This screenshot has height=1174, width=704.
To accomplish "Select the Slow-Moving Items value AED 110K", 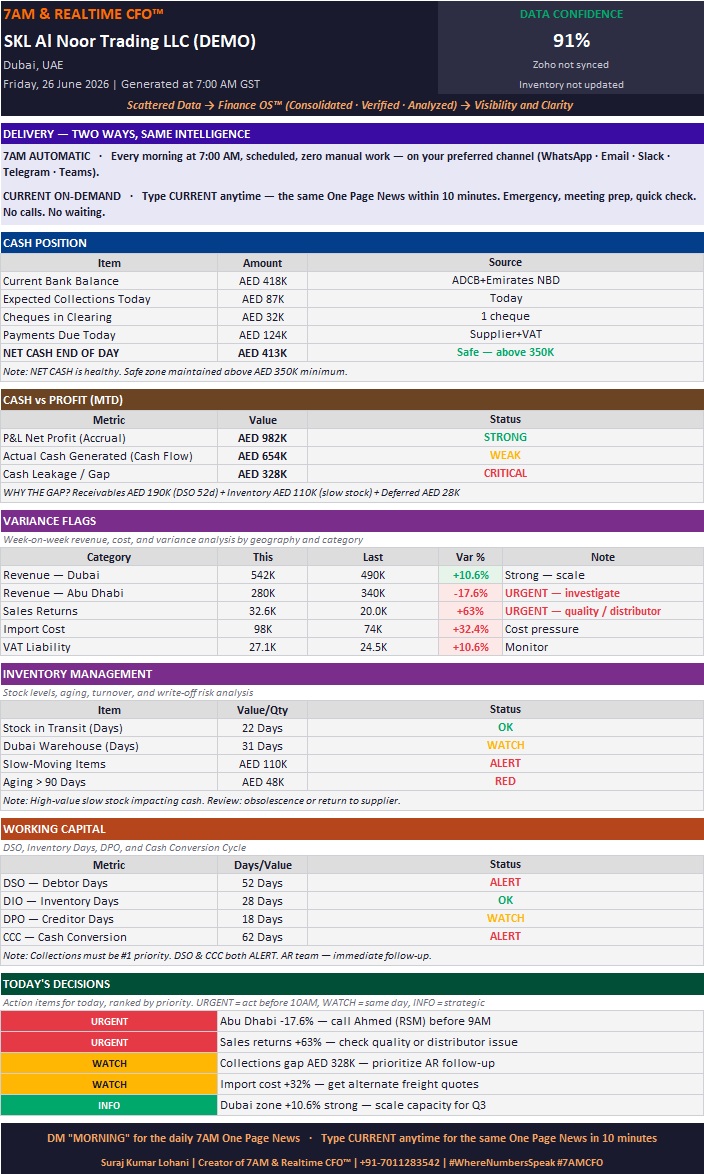I will (x=262, y=764).
